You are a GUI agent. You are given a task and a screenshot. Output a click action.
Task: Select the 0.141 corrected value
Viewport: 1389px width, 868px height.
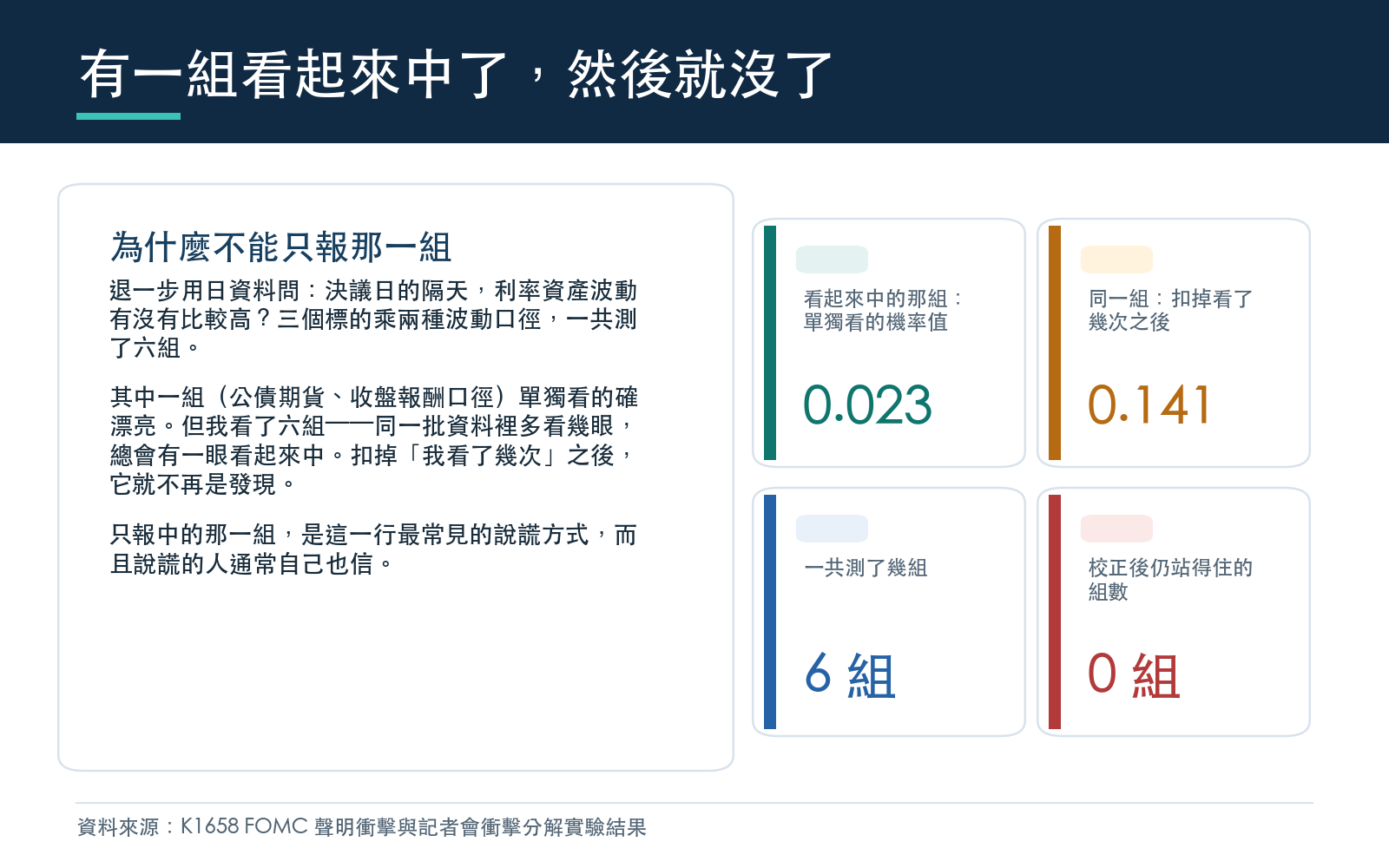[1149, 405]
